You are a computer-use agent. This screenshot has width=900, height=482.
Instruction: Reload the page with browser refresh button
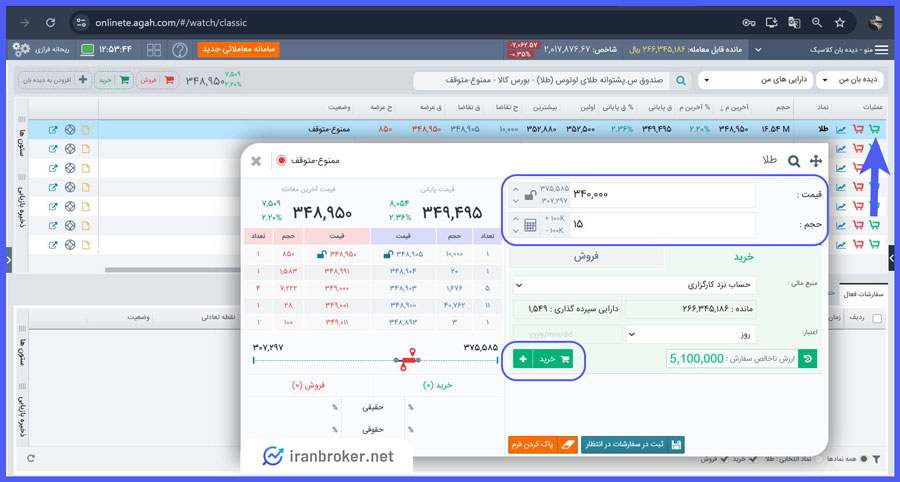51,22
